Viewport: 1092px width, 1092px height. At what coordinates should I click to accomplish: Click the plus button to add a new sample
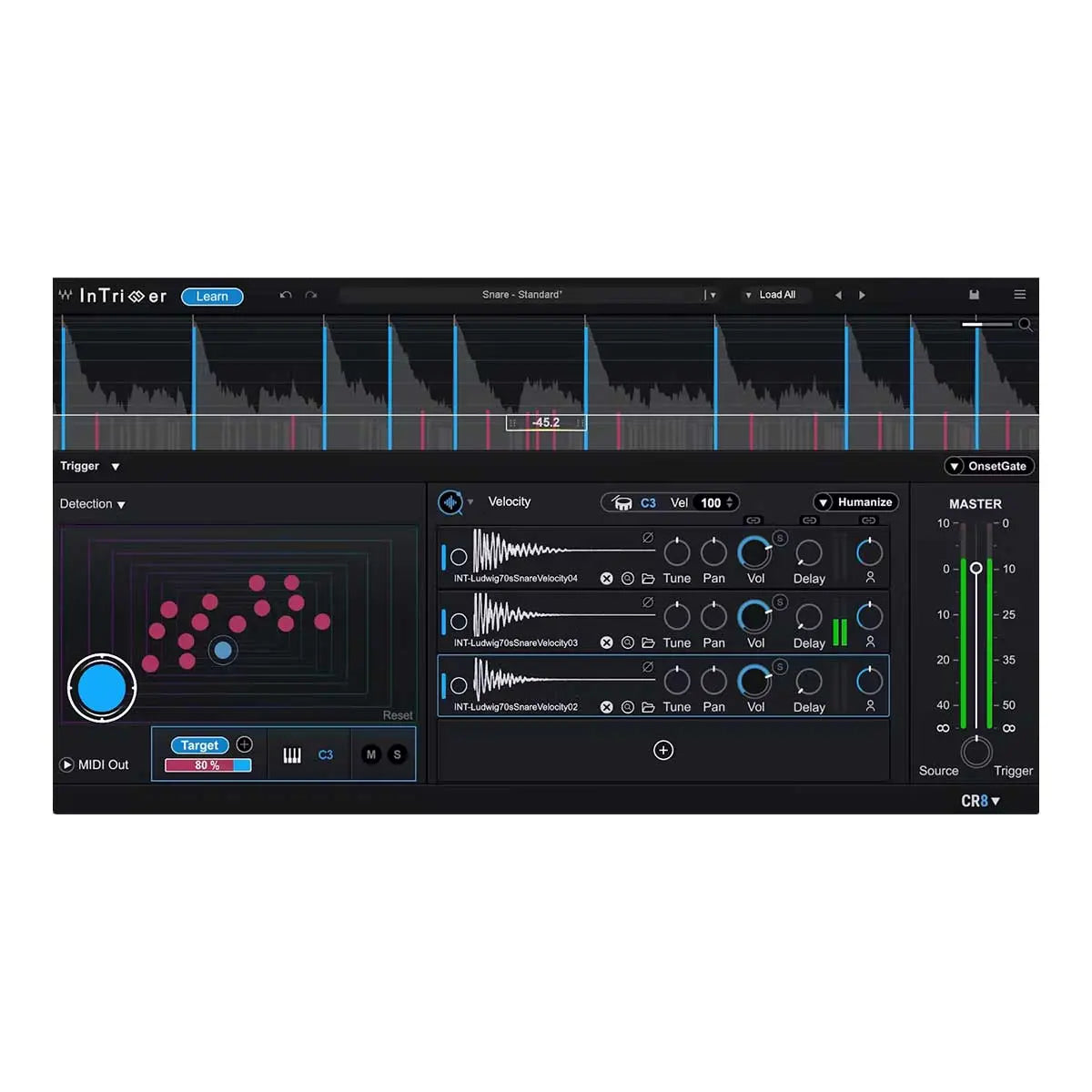pyautogui.click(x=663, y=750)
